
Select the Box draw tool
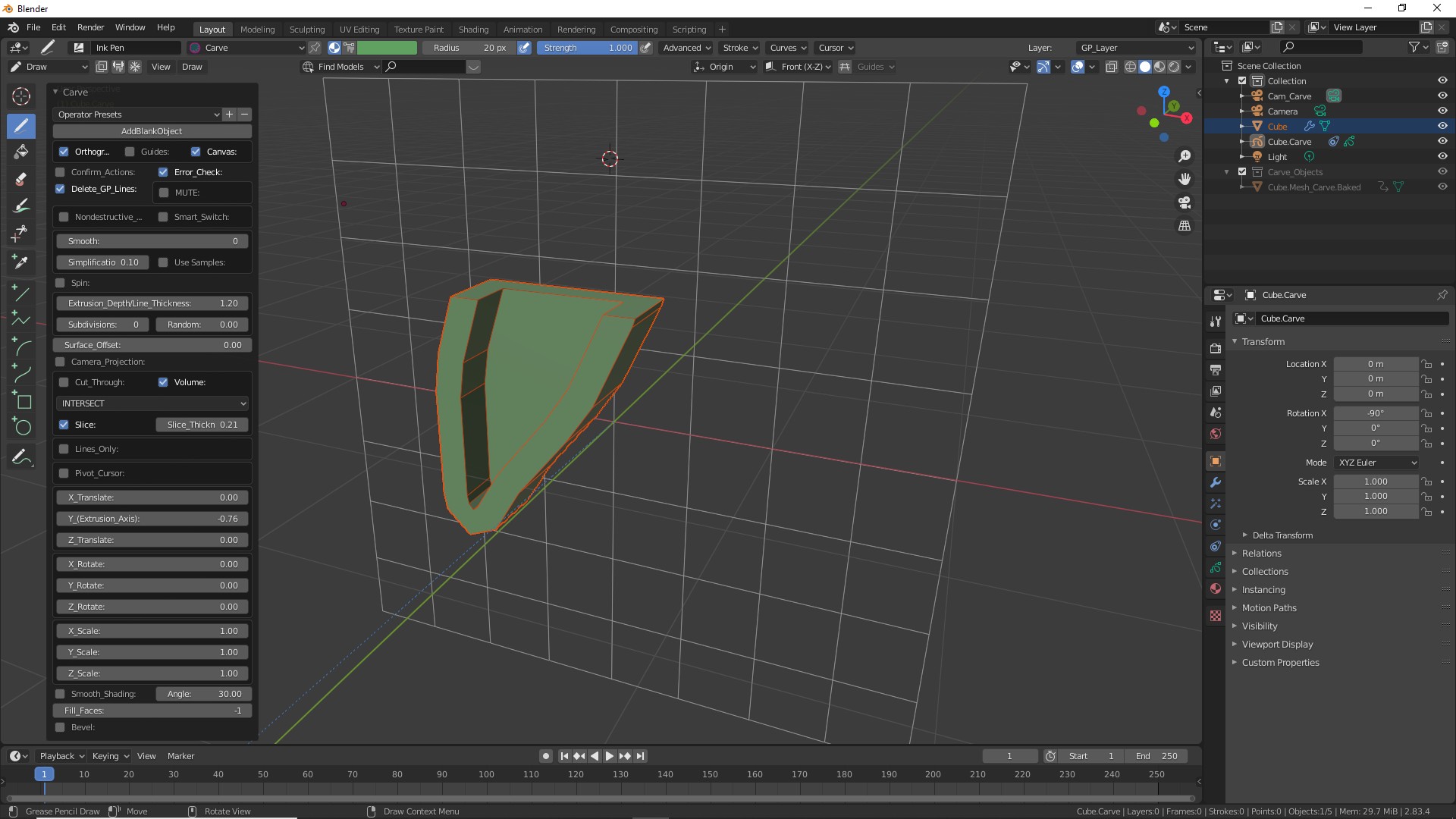click(x=21, y=400)
